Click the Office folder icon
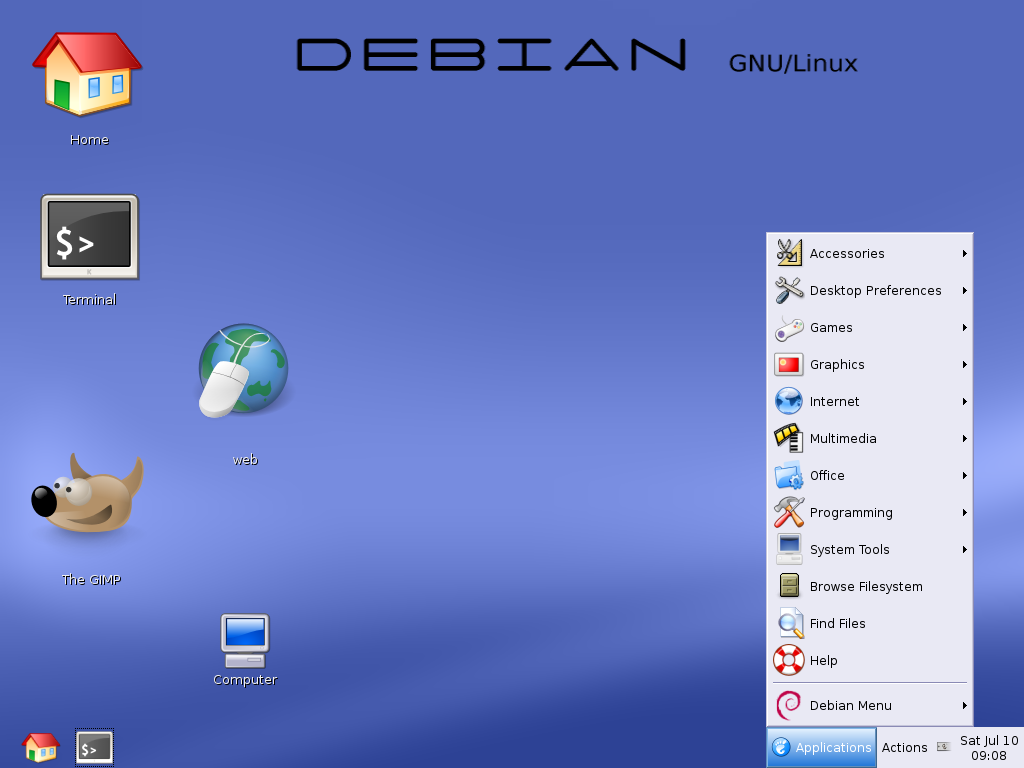The width and height of the screenshot is (1024, 768). (x=789, y=475)
